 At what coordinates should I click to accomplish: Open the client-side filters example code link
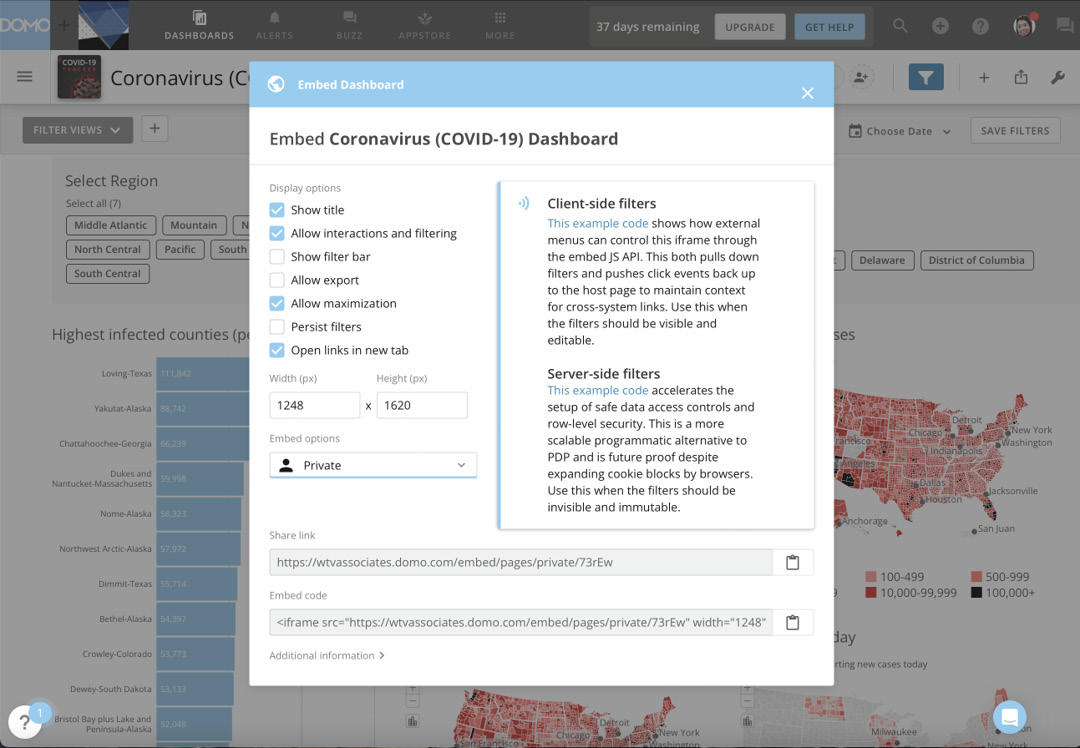click(x=598, y=223)
